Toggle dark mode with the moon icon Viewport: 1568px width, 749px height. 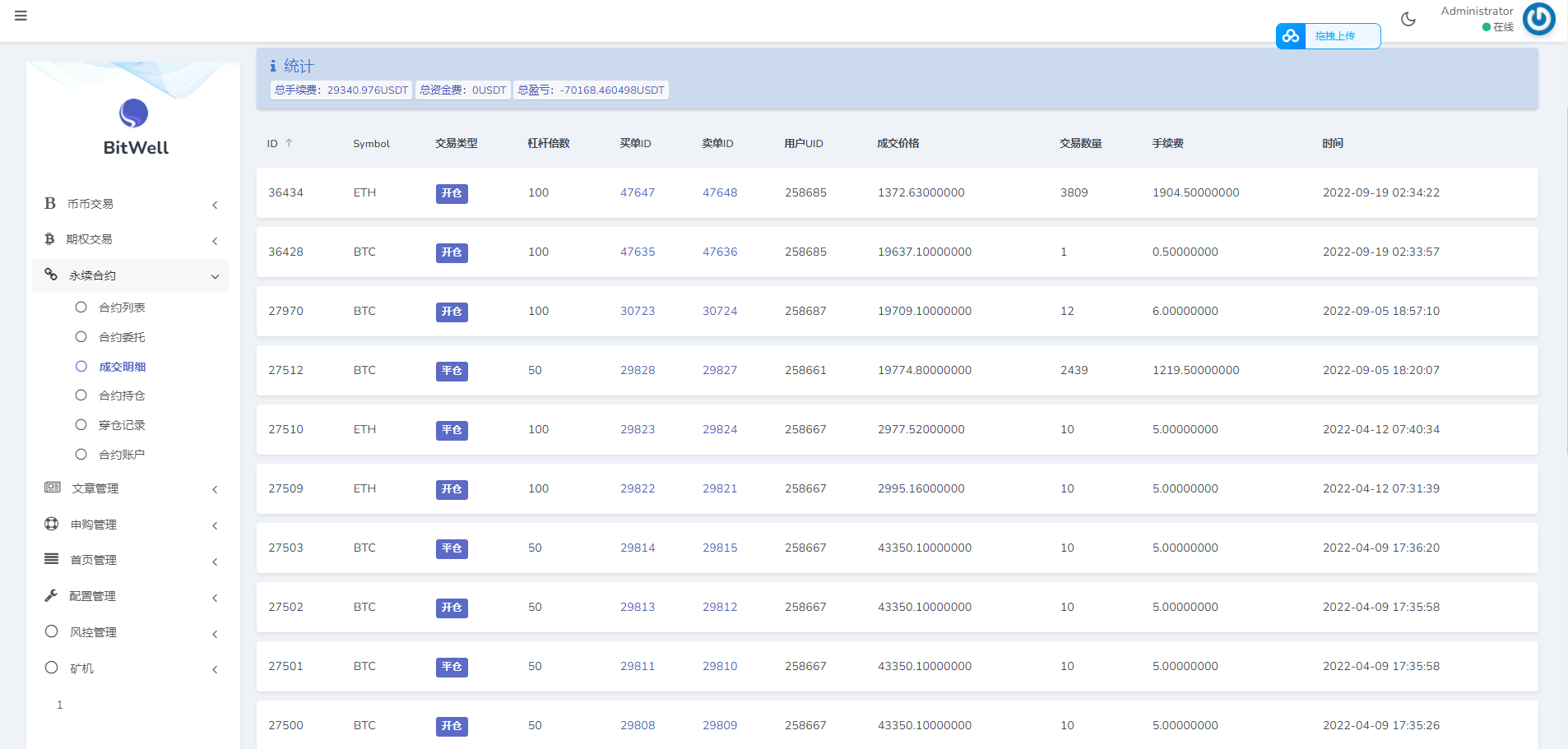pyautogui.click(x=1407, y=18)
